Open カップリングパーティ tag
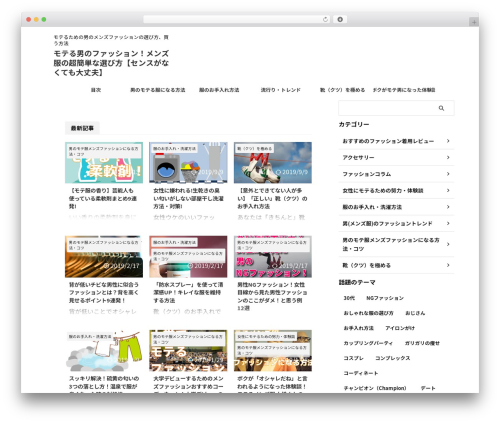 point(368,343)
